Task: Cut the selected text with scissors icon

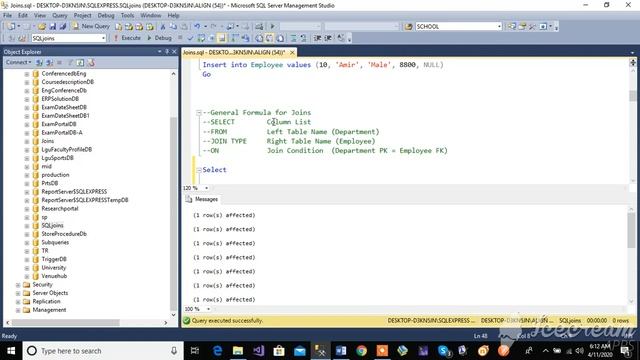Action: click(162, 27)
